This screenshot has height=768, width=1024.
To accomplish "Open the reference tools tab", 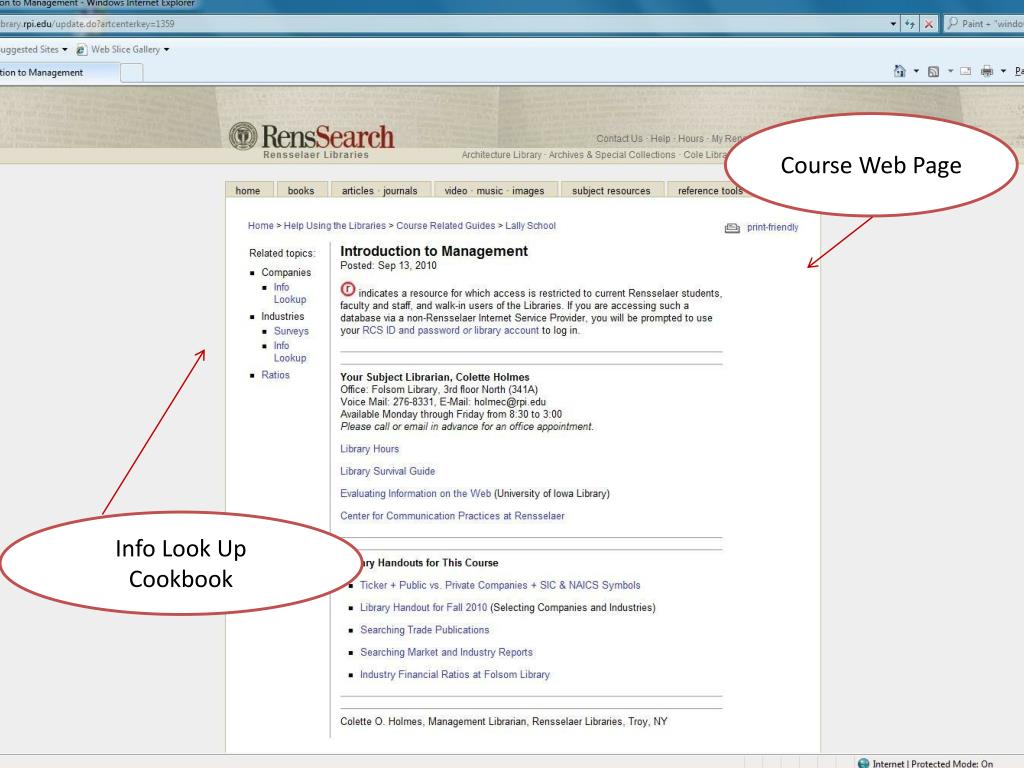I will pyautogui.click(x=711, y=191).
